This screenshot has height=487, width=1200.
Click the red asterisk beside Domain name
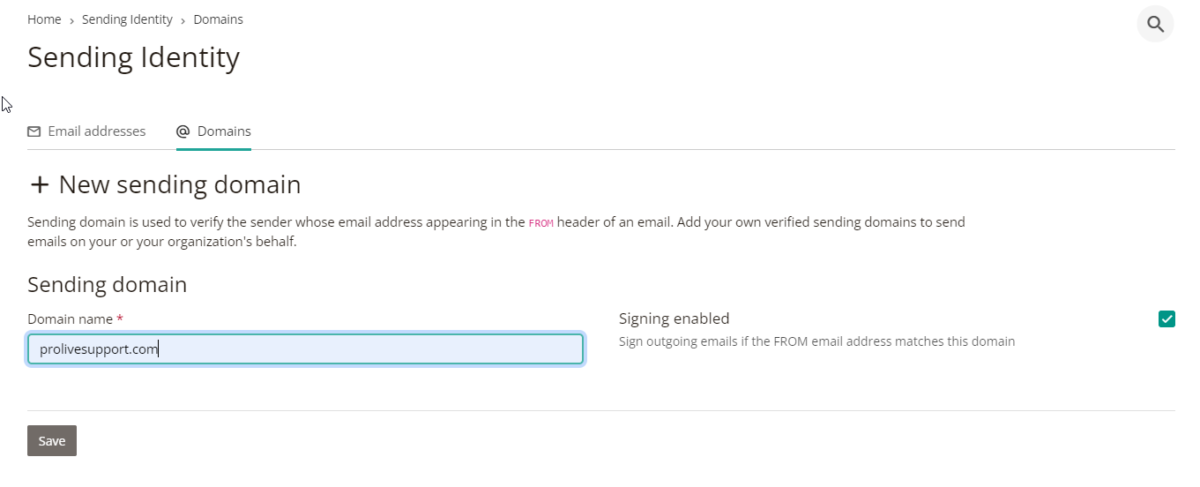point(120,318)
